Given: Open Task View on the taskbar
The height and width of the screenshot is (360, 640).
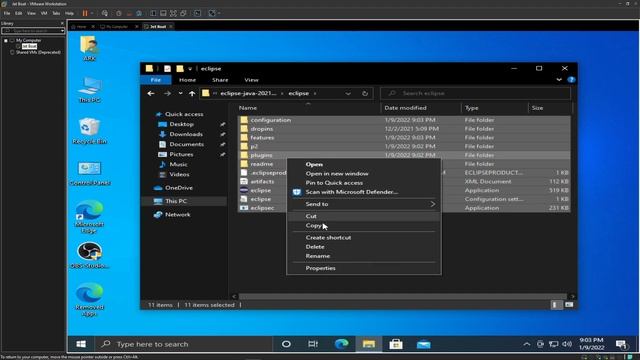Looking at the screenshot, I should pos(313,344).
